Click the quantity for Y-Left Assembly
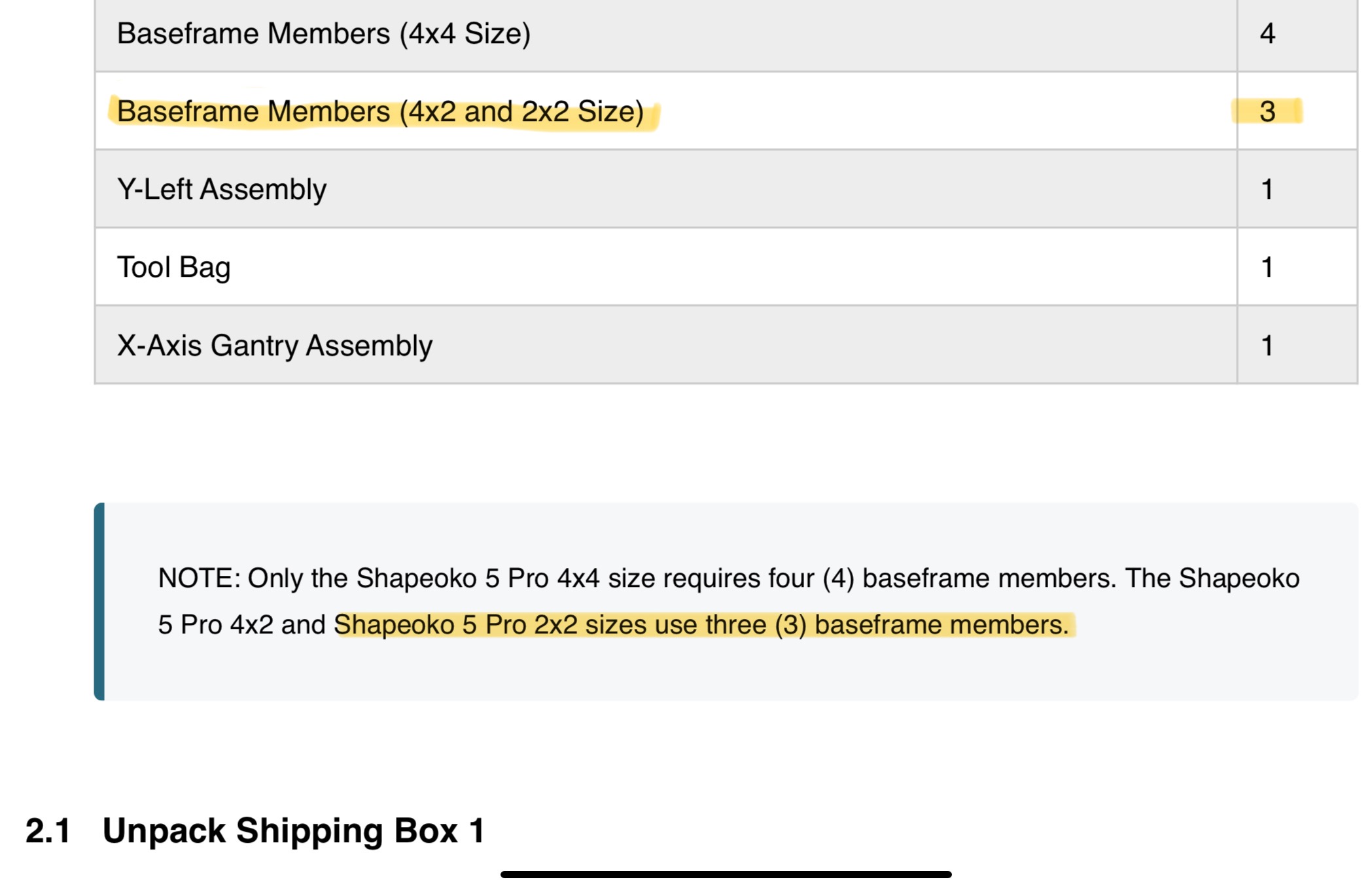This screenshot has width=1372, height=888. click(1267, 189)
